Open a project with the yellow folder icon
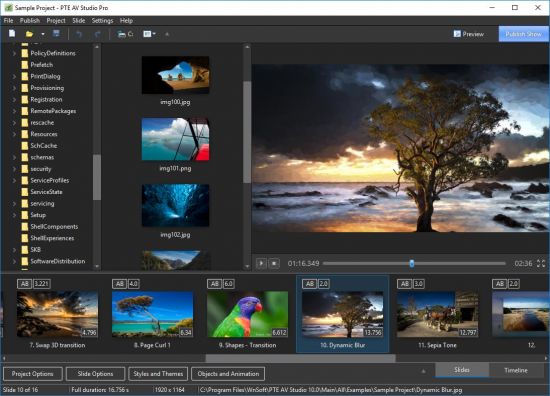Viewport: 550px width, 396px height. (29, 34)
